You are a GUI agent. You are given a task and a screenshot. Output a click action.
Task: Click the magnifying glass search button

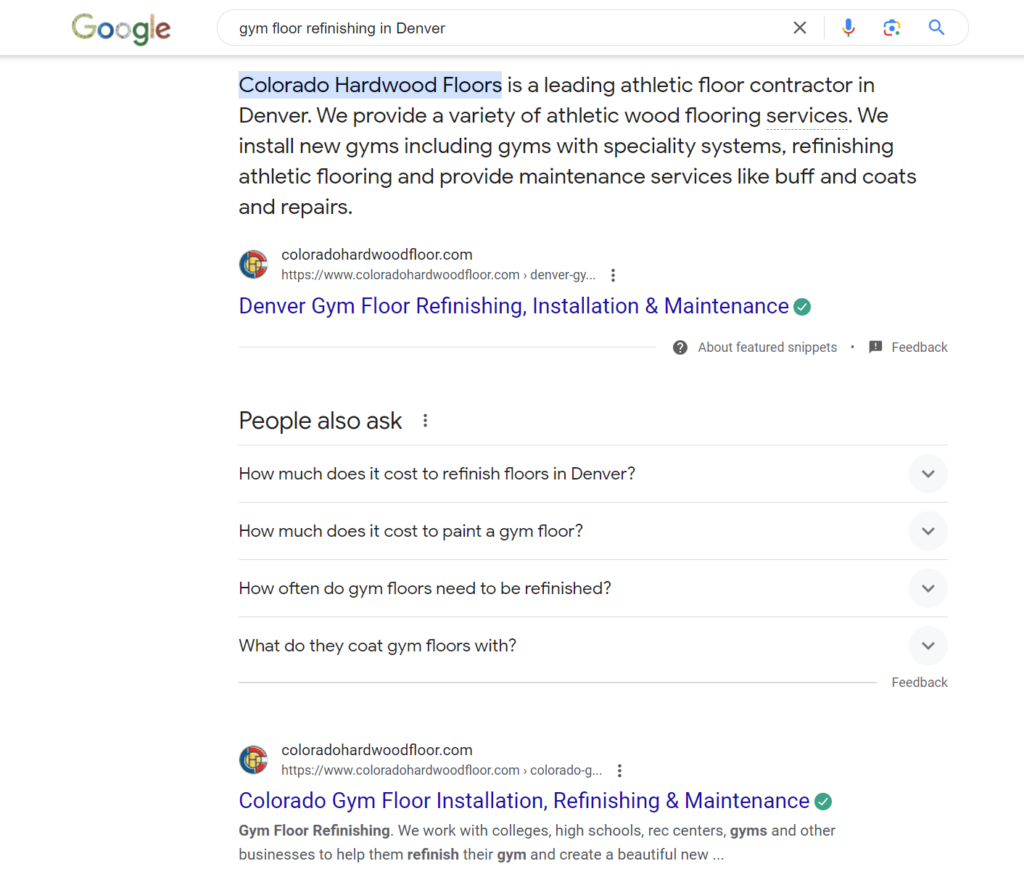tap(936, 27)
